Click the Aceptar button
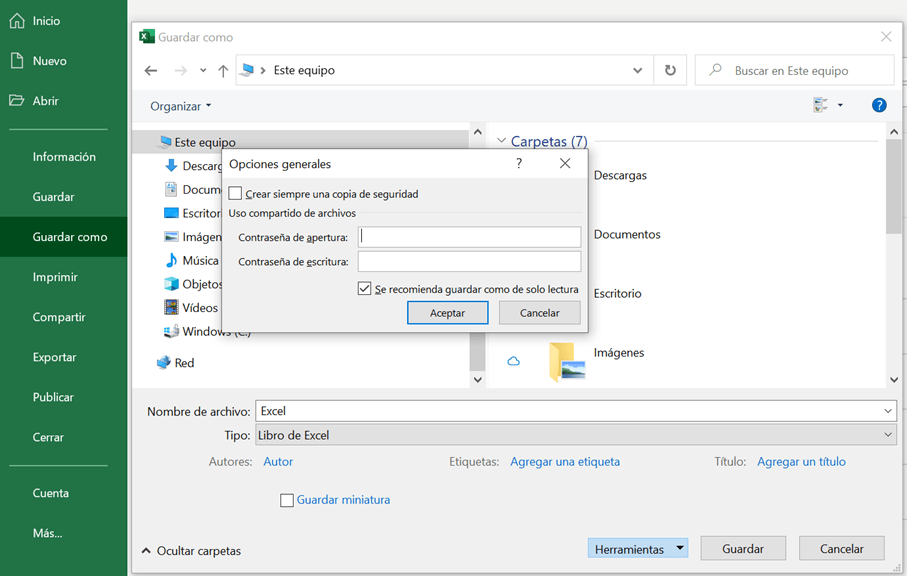This screenshot has width=907, height=576. (x=447, y=313)
